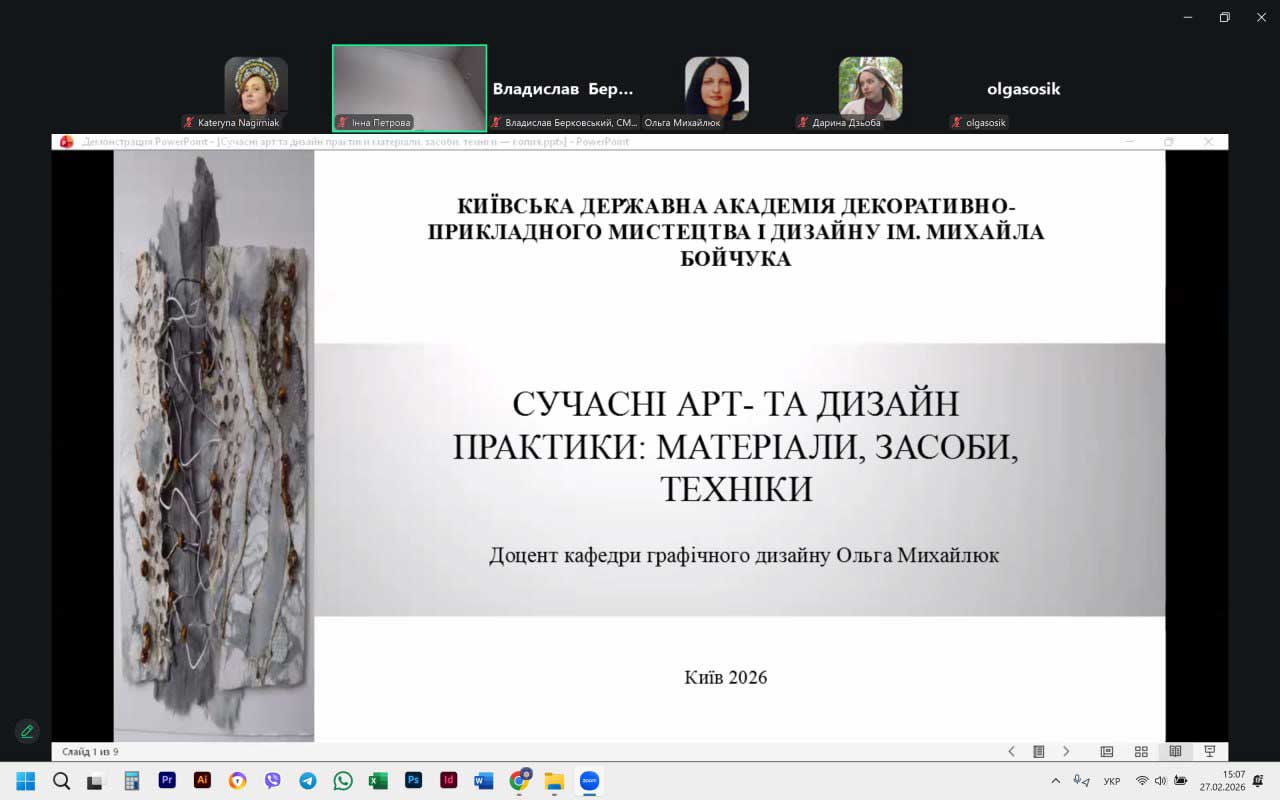The image size is (1280, 800).
Task: Select Kateryna Nagirniak participant thumbnail
Action: coord(256,88)
